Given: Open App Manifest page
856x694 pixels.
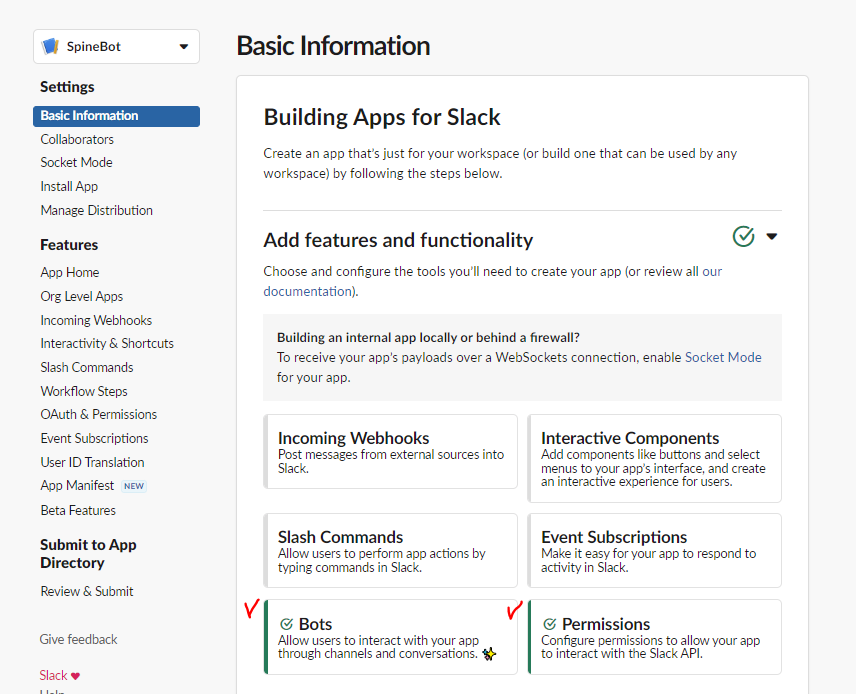Looking at the screenshot, I should coord(77,485).
